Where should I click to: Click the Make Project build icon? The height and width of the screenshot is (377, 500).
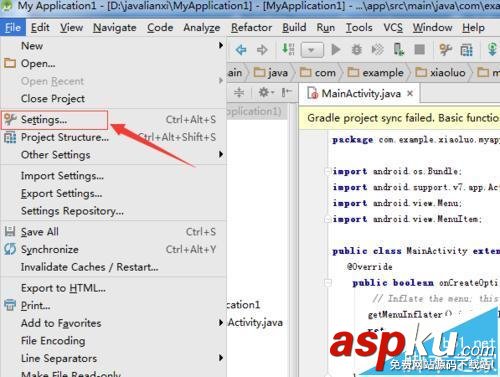[288, 49]
